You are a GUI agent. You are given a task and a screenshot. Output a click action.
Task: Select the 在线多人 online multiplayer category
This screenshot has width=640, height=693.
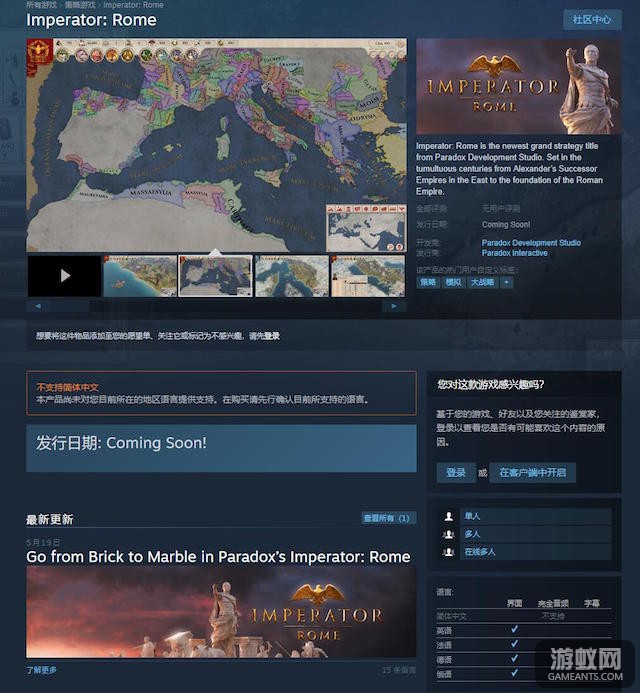[536, 552]
